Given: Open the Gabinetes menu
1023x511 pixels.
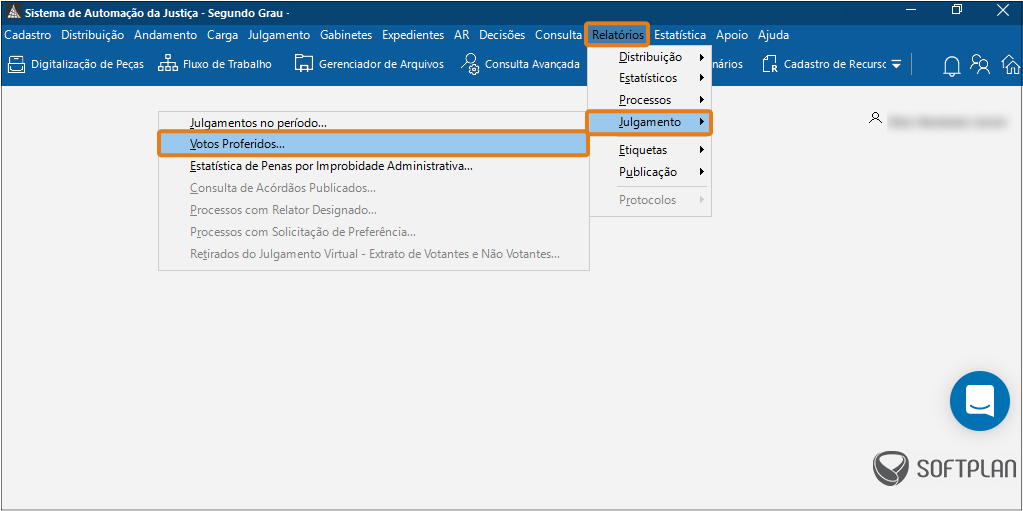Looking at the screenshot, I should click(346, 35).
